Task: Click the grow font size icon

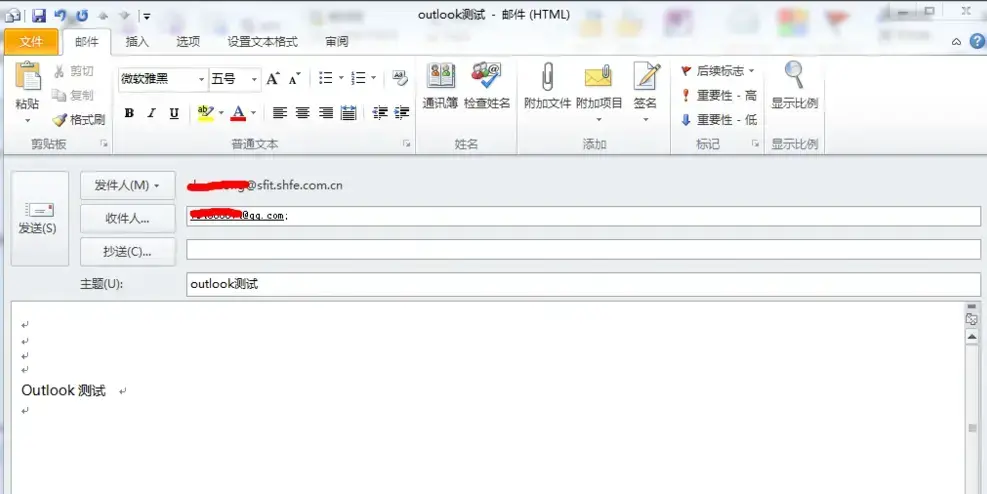Action: click(x=273, y=79)
